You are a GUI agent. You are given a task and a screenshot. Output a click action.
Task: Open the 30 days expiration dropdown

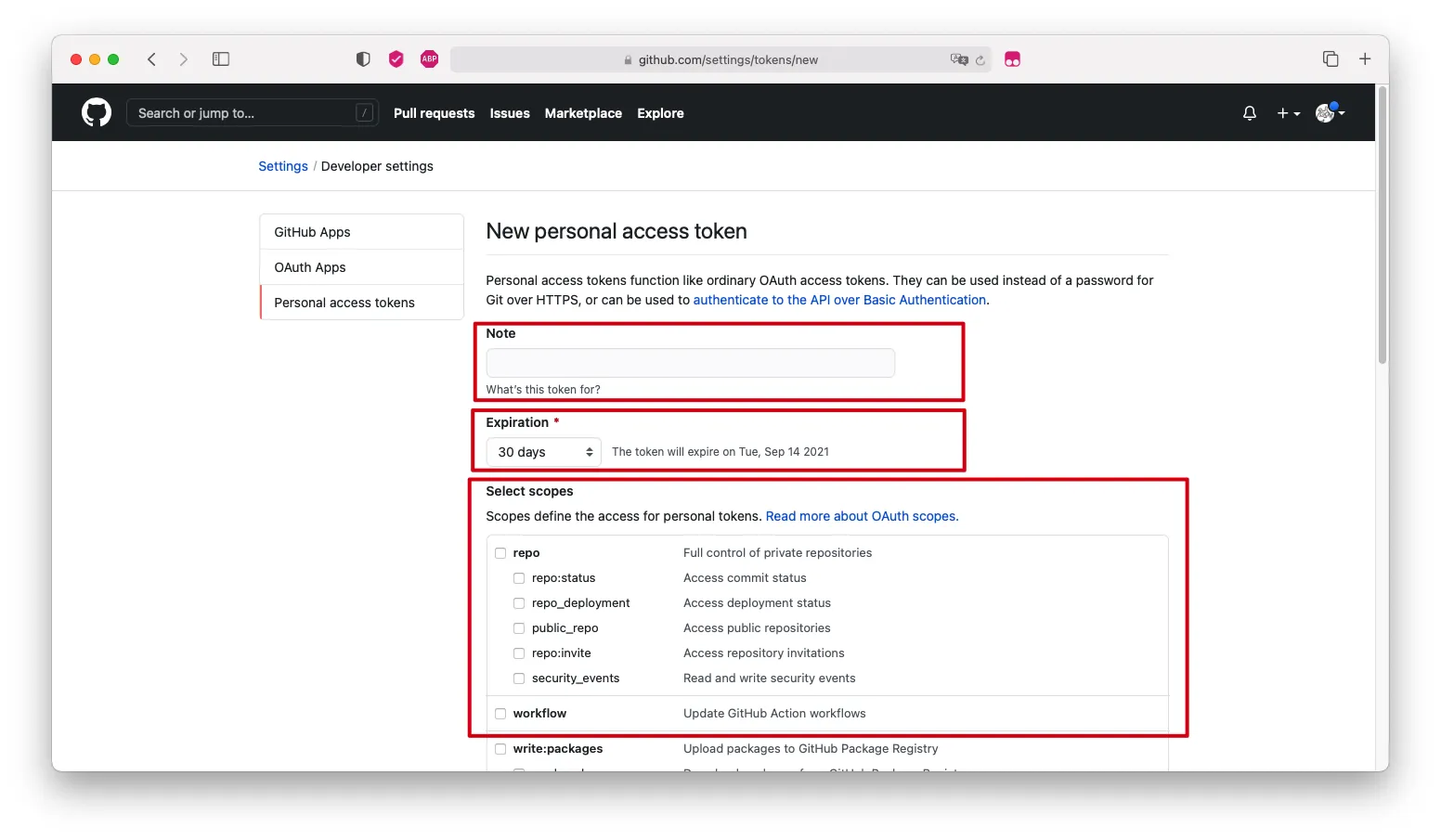544,452
